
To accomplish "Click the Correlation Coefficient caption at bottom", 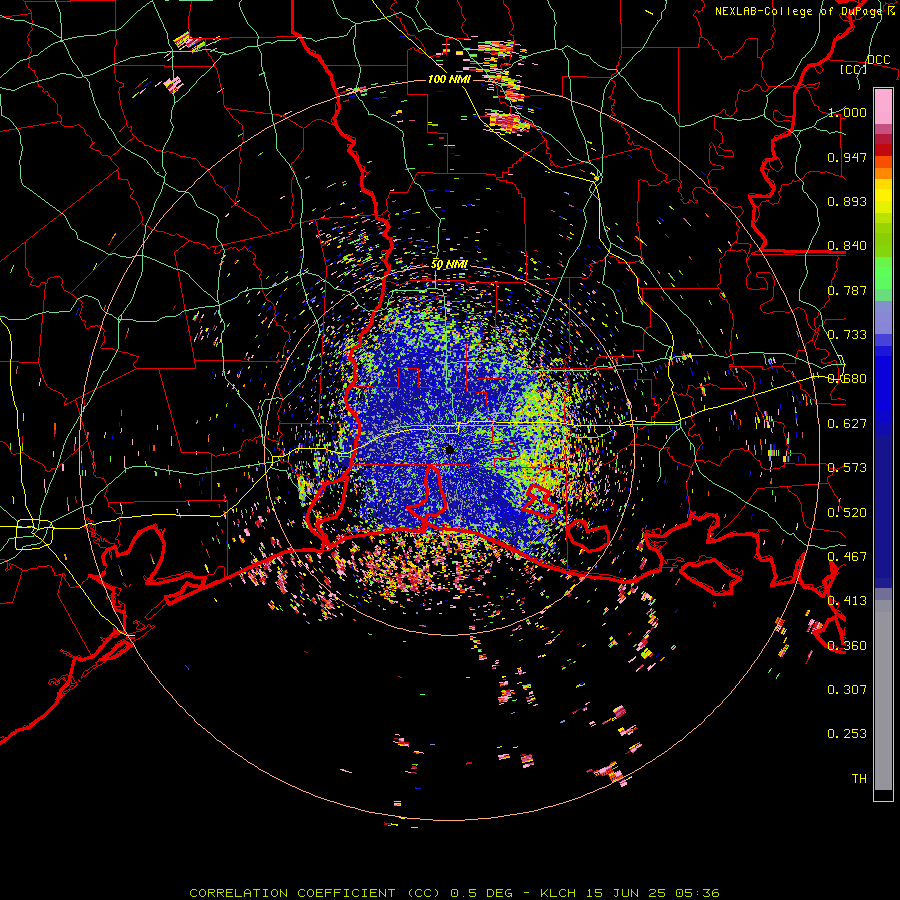I will coord(454,893).
